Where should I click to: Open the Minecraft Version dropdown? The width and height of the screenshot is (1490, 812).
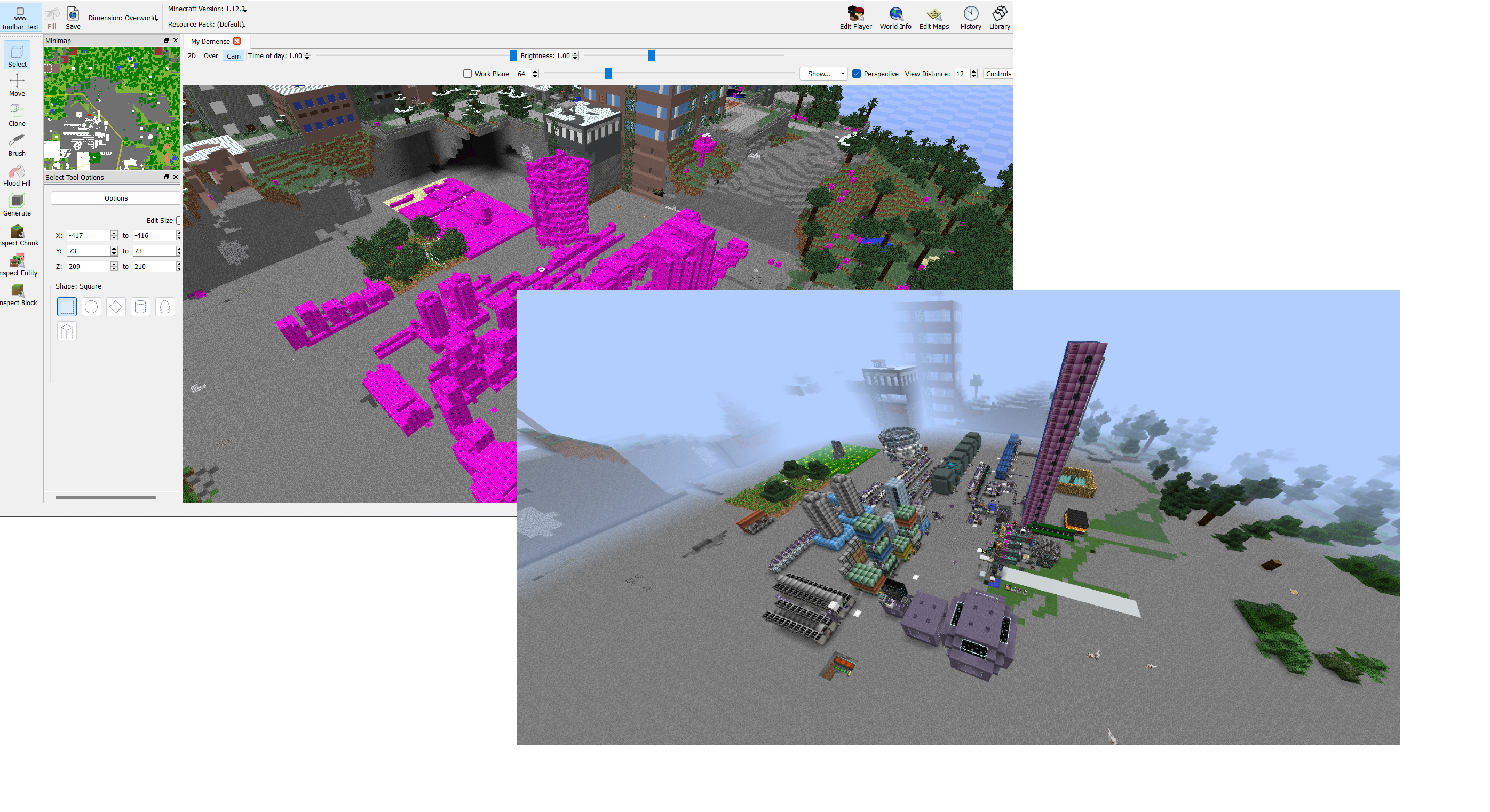(207, 9)
